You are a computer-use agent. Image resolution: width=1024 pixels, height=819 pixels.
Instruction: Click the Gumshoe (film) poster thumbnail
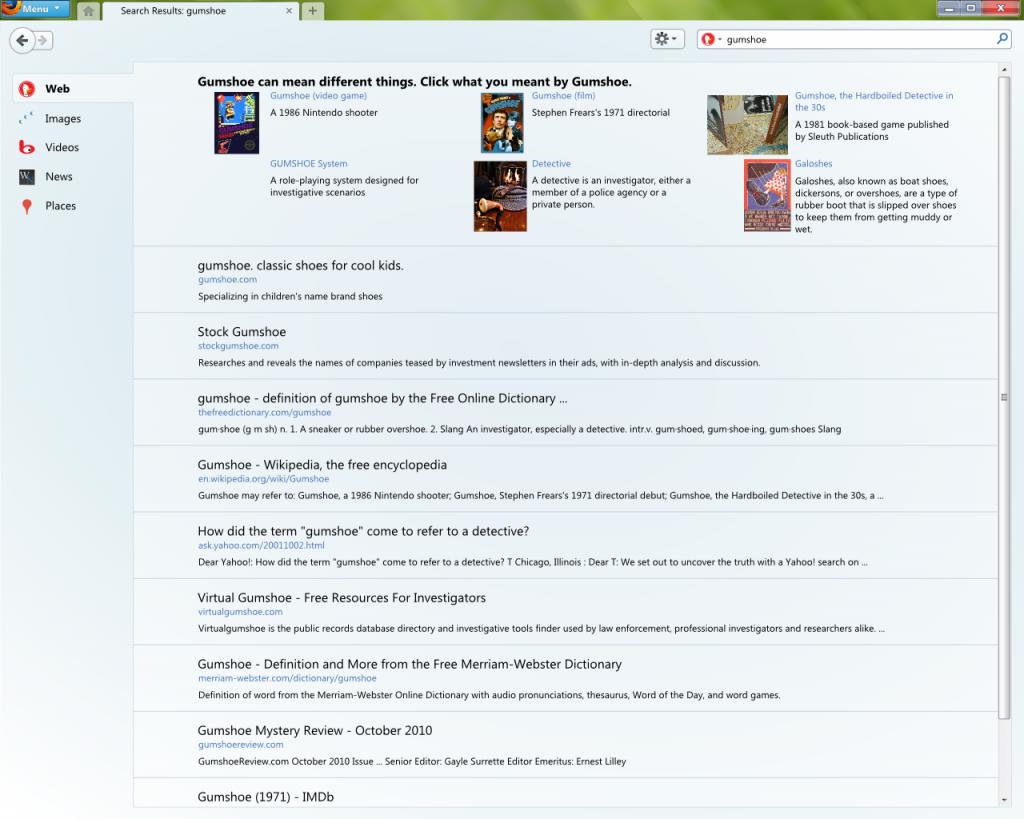(502, 123)
